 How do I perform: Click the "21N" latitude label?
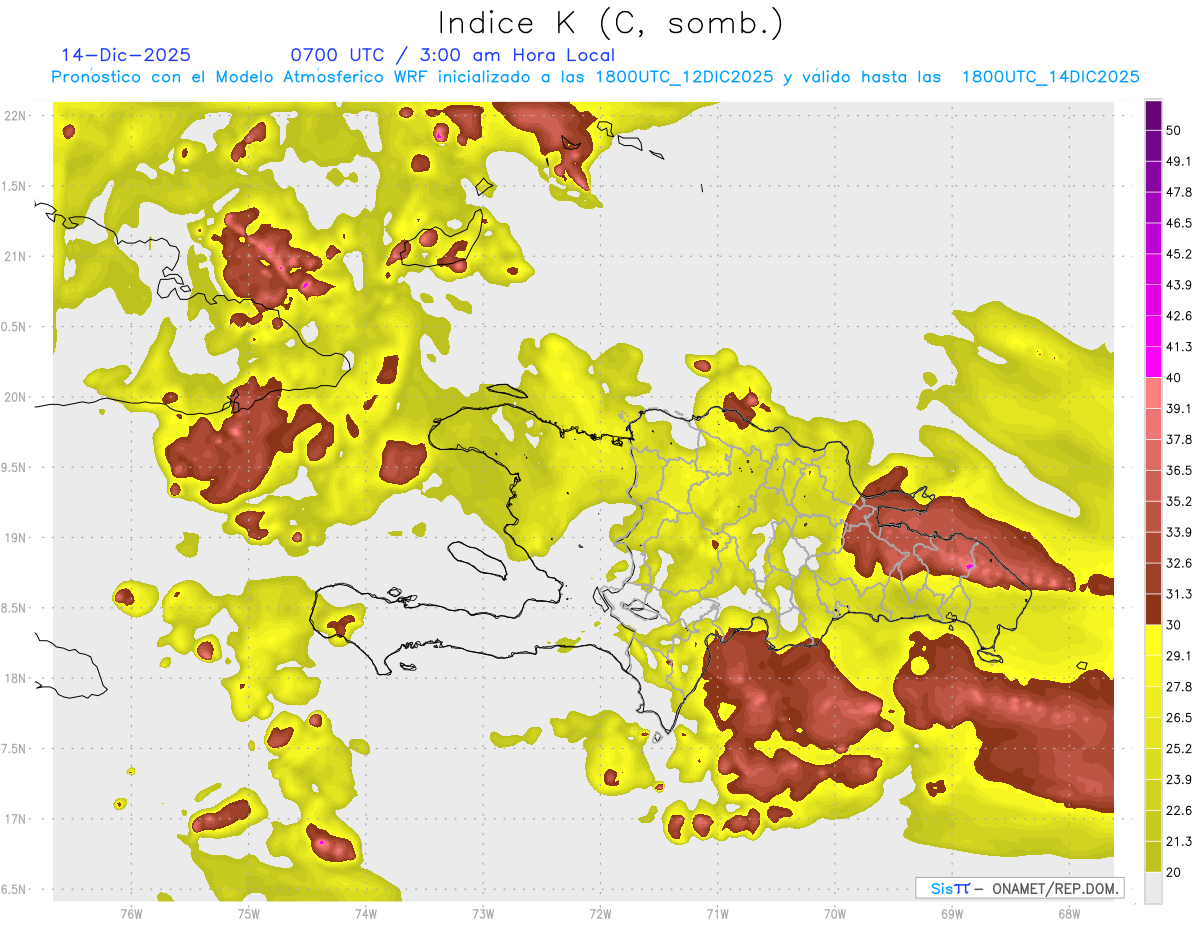[16, 256]
